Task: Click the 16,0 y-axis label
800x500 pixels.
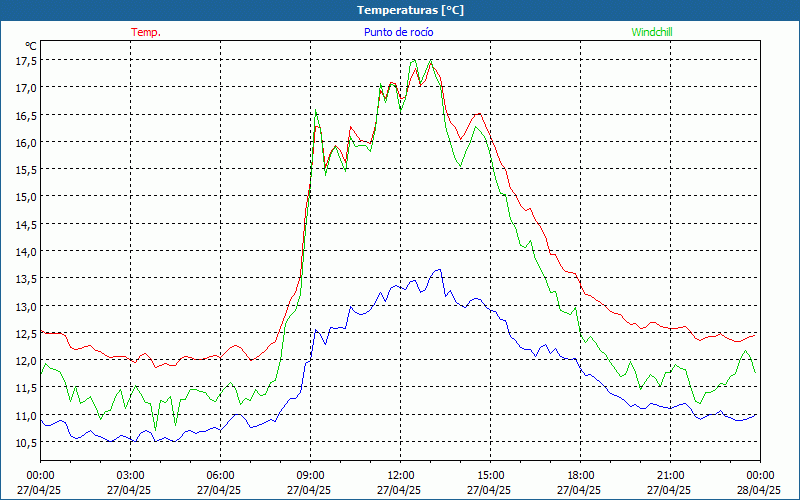Action: pos(26,142)
